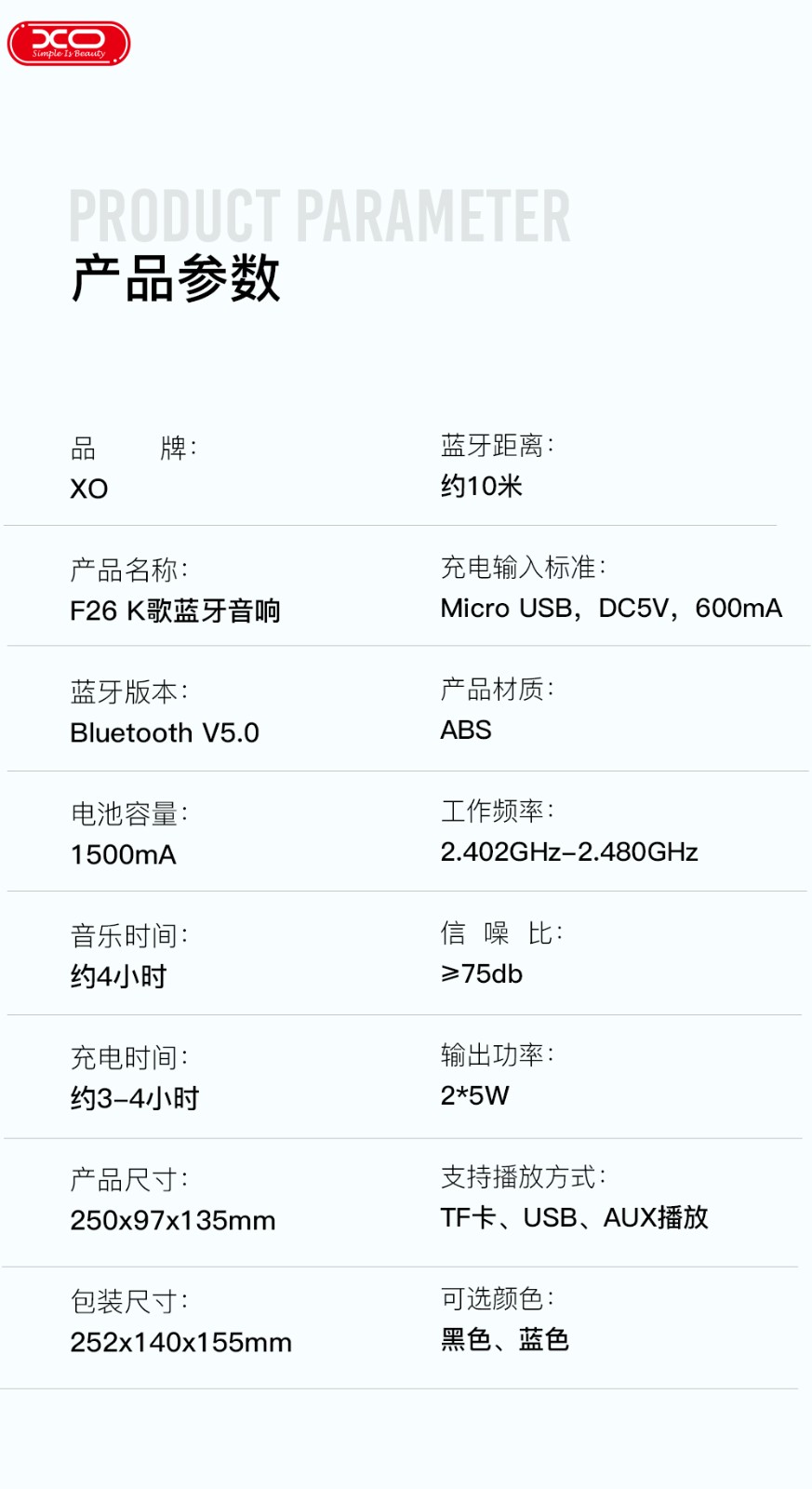Select the 产品参数 title text
The width and height of the screenshot is (812, 1489).
click(176, 277)
